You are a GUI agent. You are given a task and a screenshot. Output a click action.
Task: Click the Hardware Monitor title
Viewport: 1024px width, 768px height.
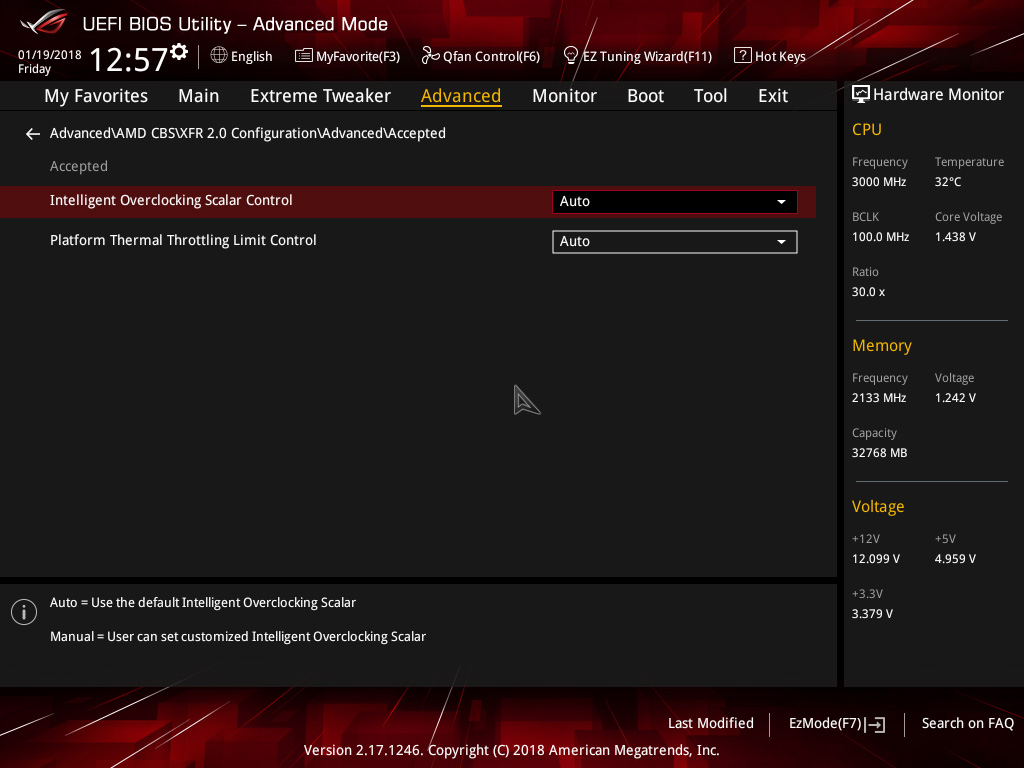point(938,95)
